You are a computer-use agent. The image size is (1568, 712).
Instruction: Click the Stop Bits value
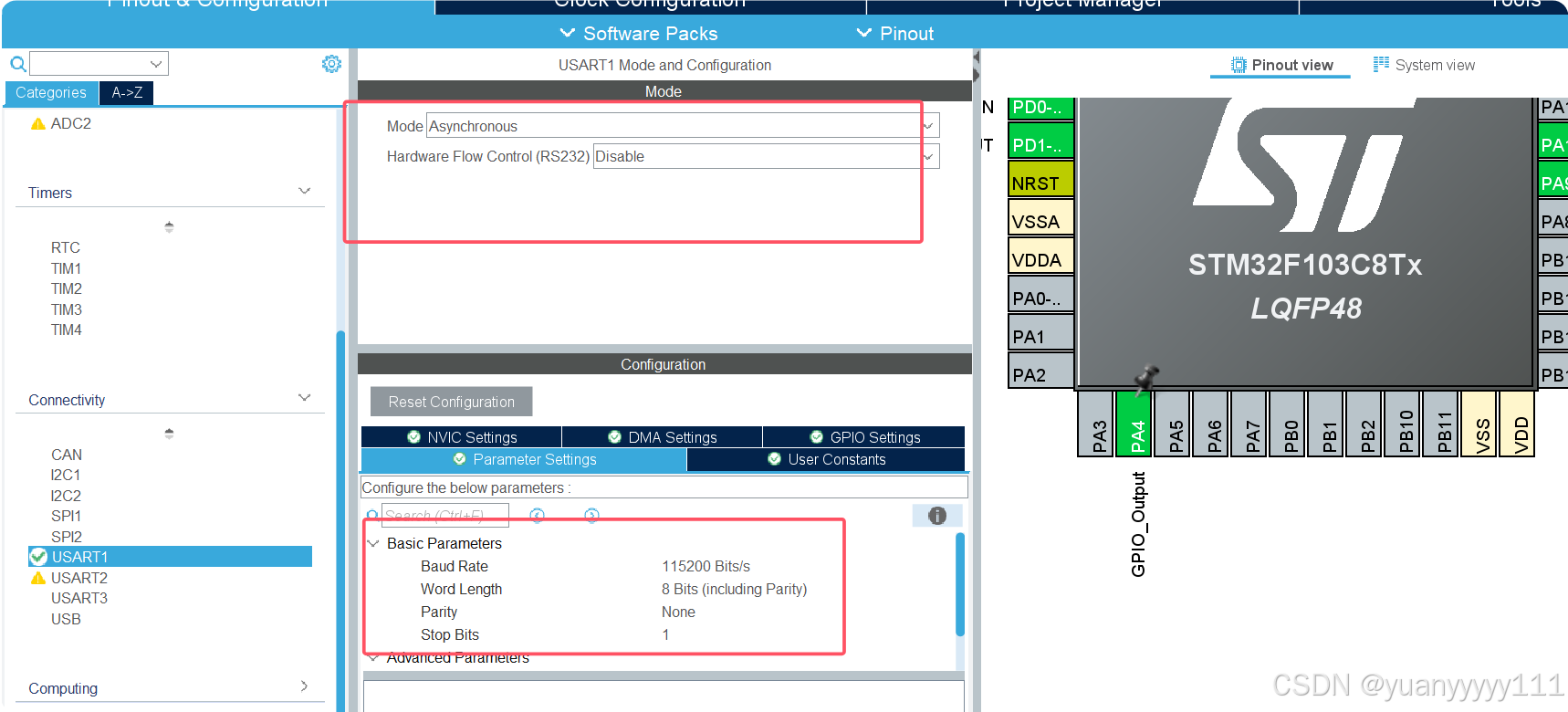[665, 634]
